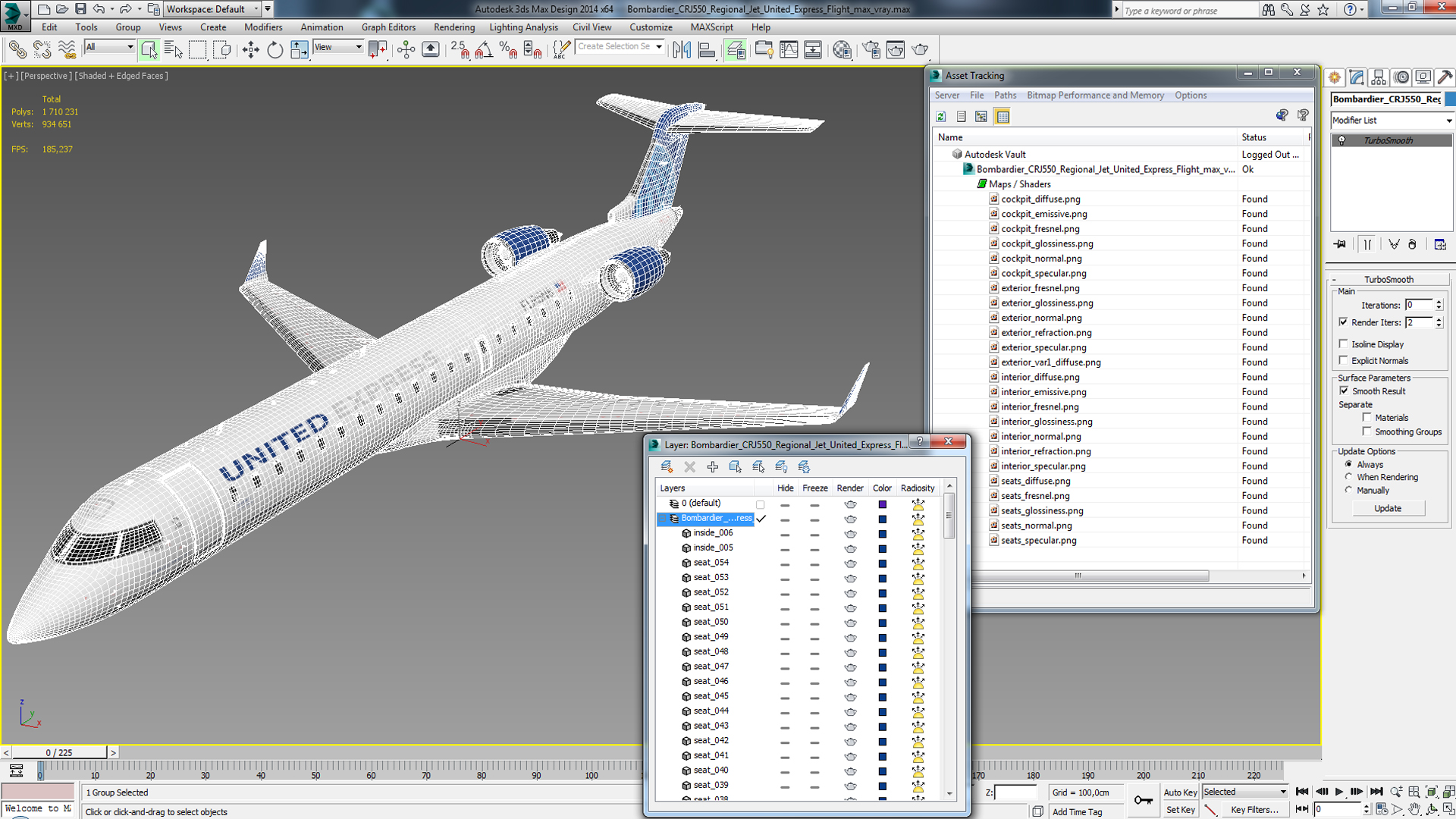The width and height of the screenshot is (1456, 819).
Task: Toggle the Percent Snap icon
Action: pyautogui.click(x=508, y=50)
